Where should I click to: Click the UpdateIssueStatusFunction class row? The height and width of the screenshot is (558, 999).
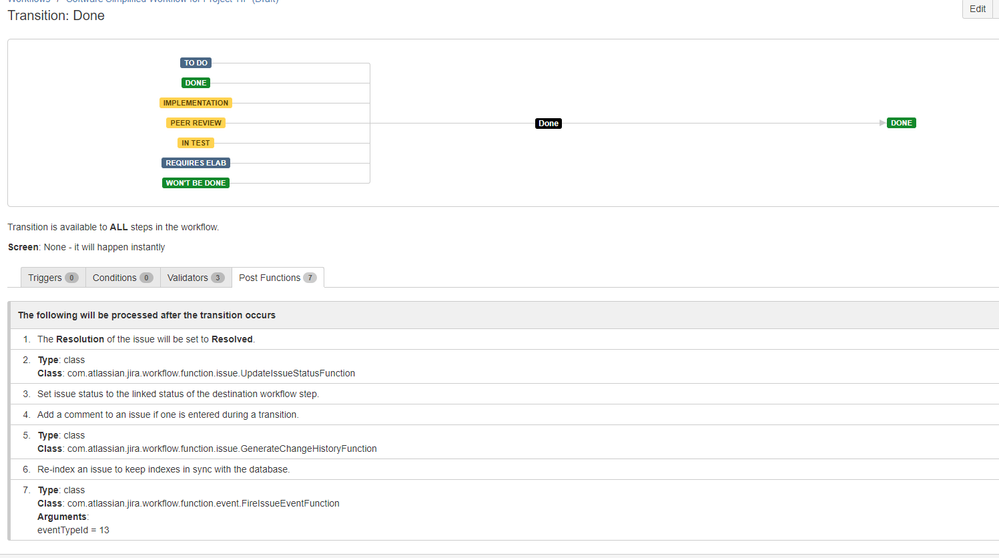pos(503,366)
